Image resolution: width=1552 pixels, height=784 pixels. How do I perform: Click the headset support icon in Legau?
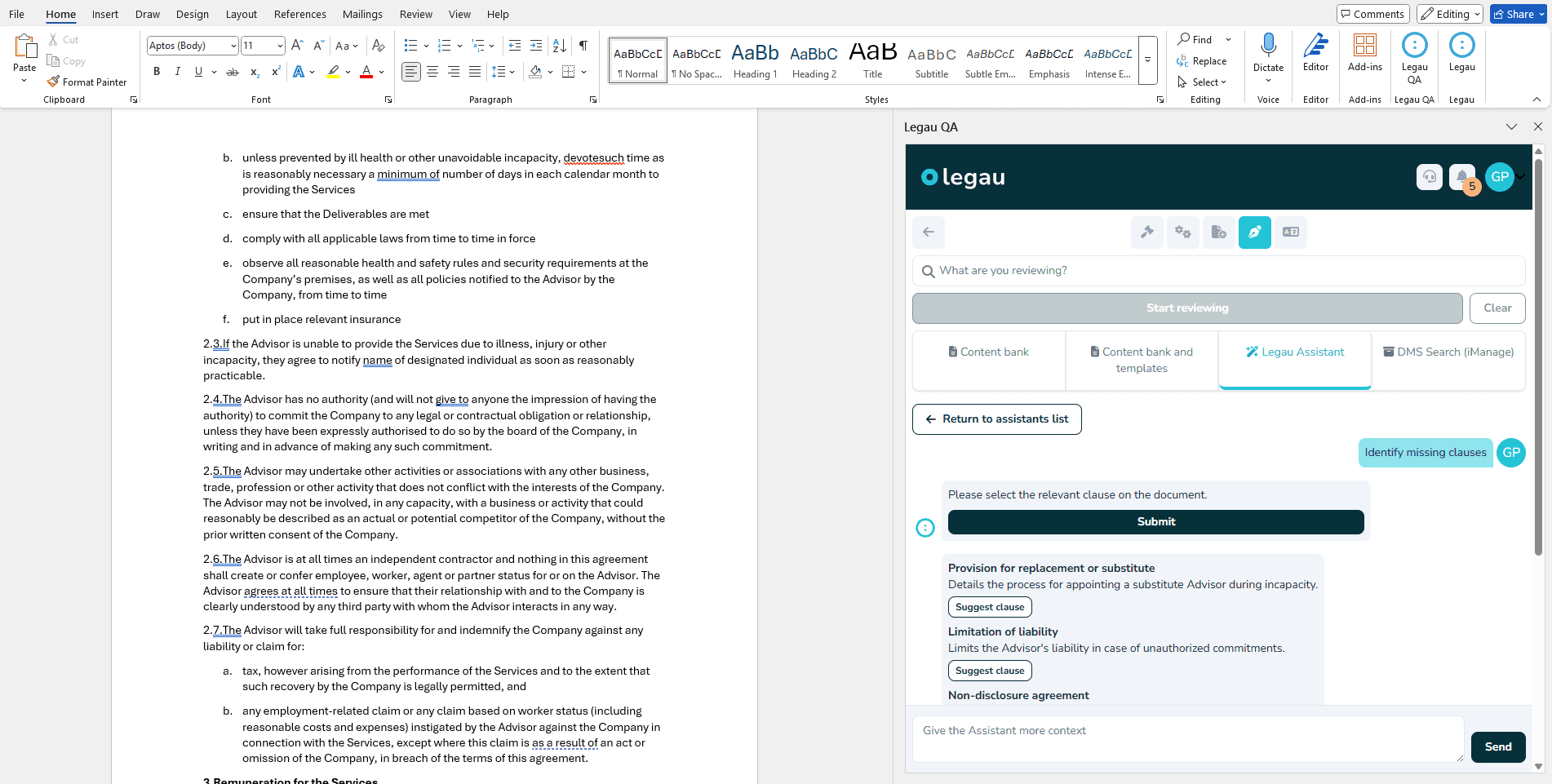click(1429, 176)
